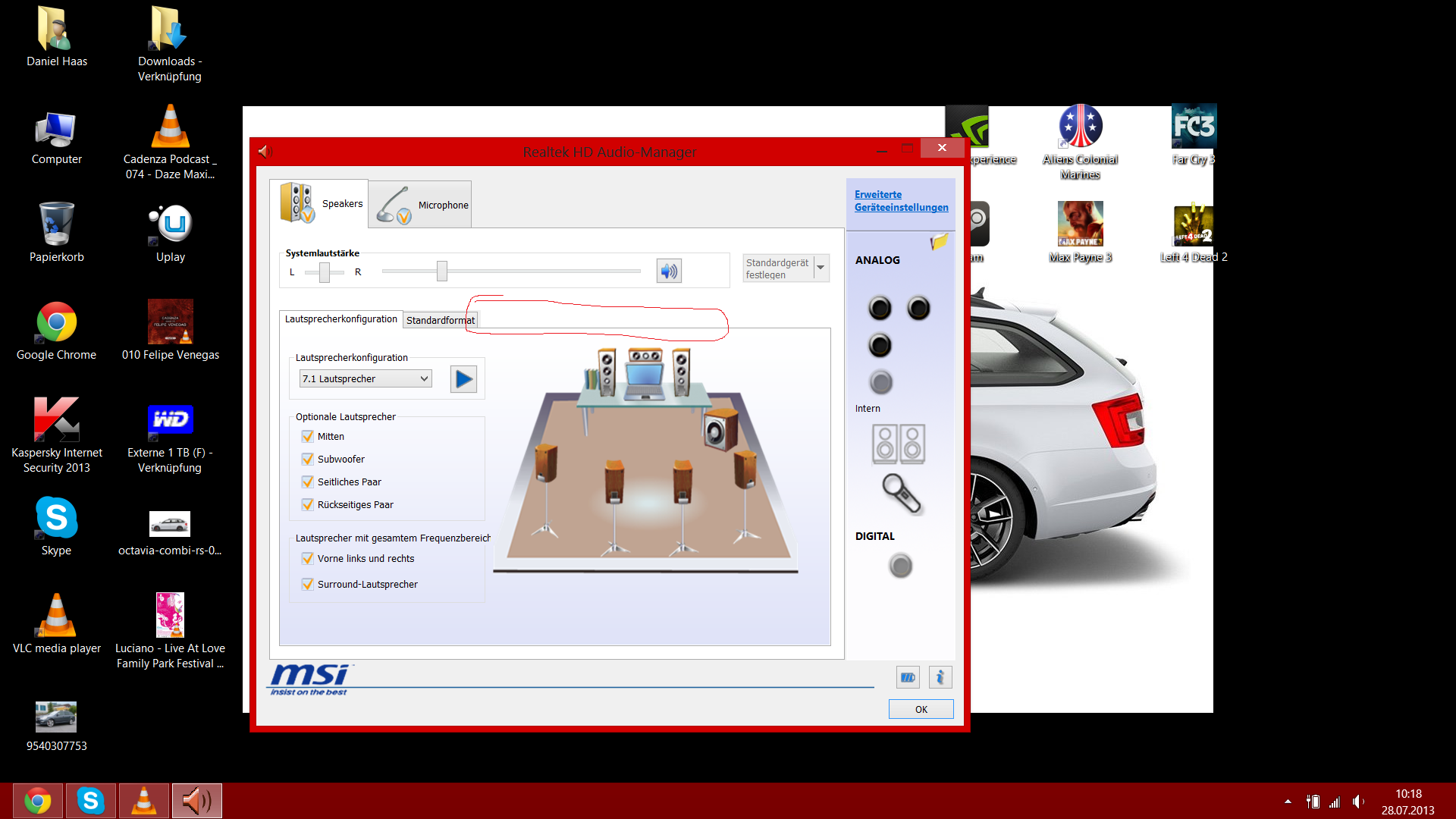Play the speaker test sound

(x=463, y=378)
